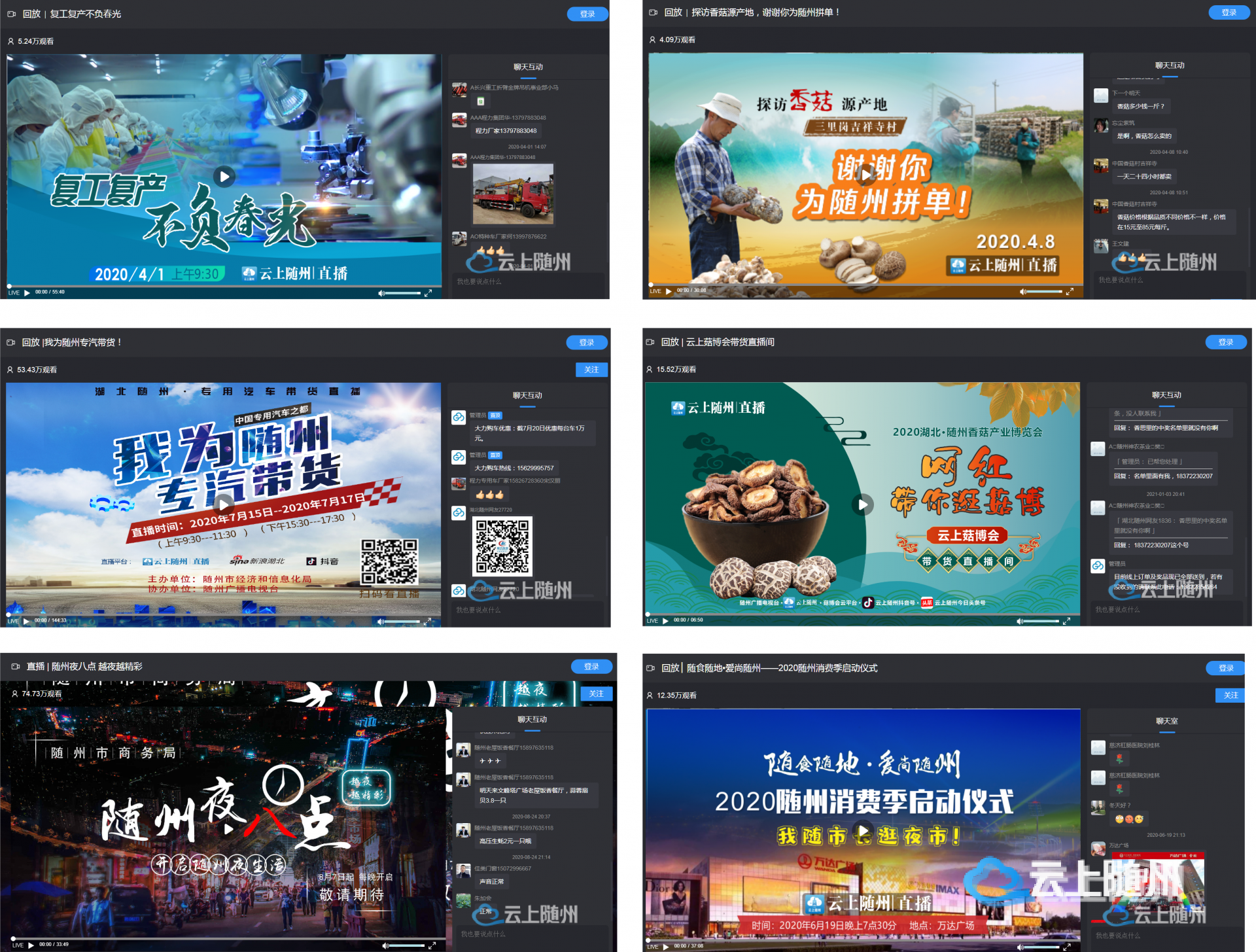Click 登录 button in 云上菇博会带货直播间 panel
The image size is (1256, 952).
coord(1226,342)
